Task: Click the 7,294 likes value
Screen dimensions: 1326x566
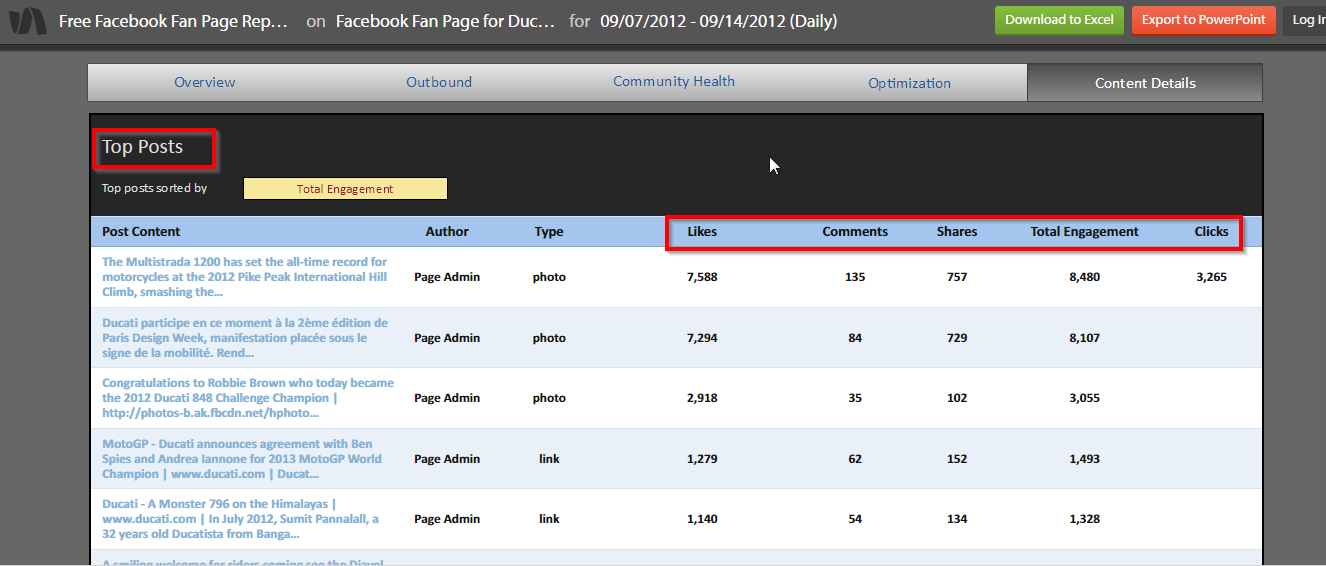Action: (702, 338)
